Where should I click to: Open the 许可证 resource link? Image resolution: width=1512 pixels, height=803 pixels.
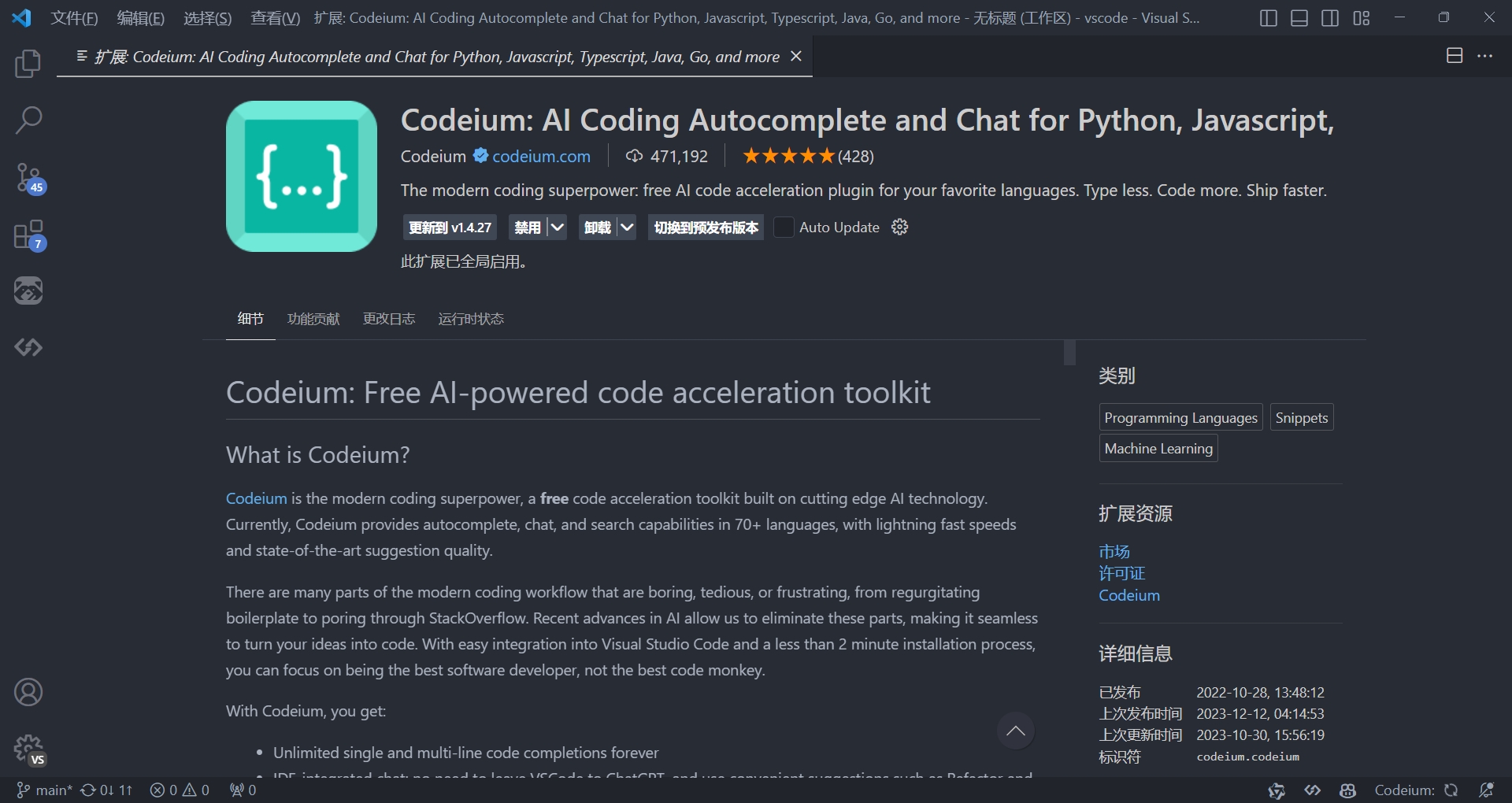[1122, 573]
